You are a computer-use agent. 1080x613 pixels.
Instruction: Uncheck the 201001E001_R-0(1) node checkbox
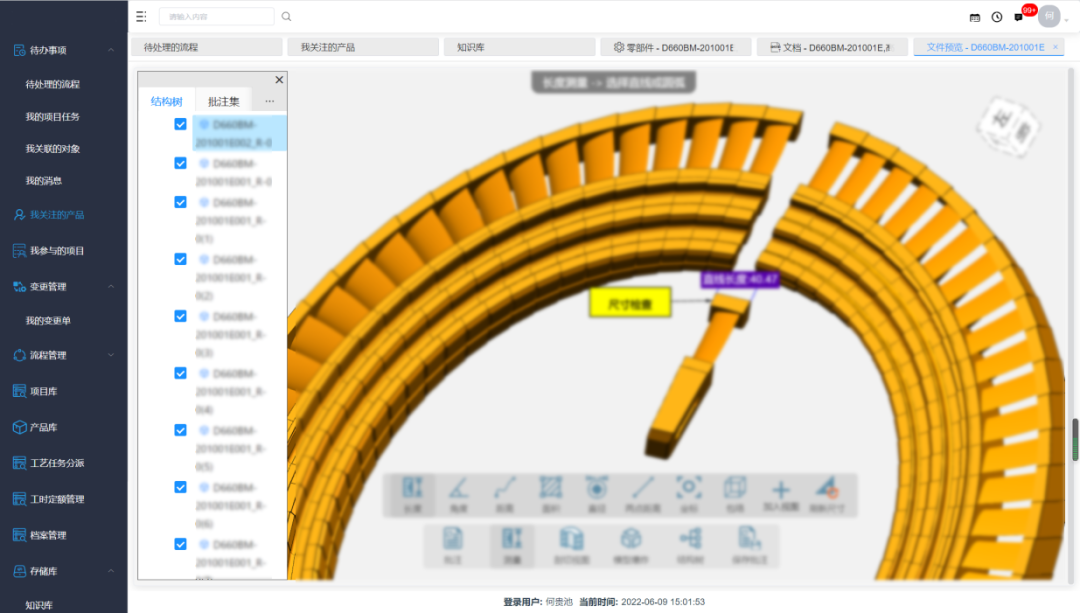(x=180, y=202)
